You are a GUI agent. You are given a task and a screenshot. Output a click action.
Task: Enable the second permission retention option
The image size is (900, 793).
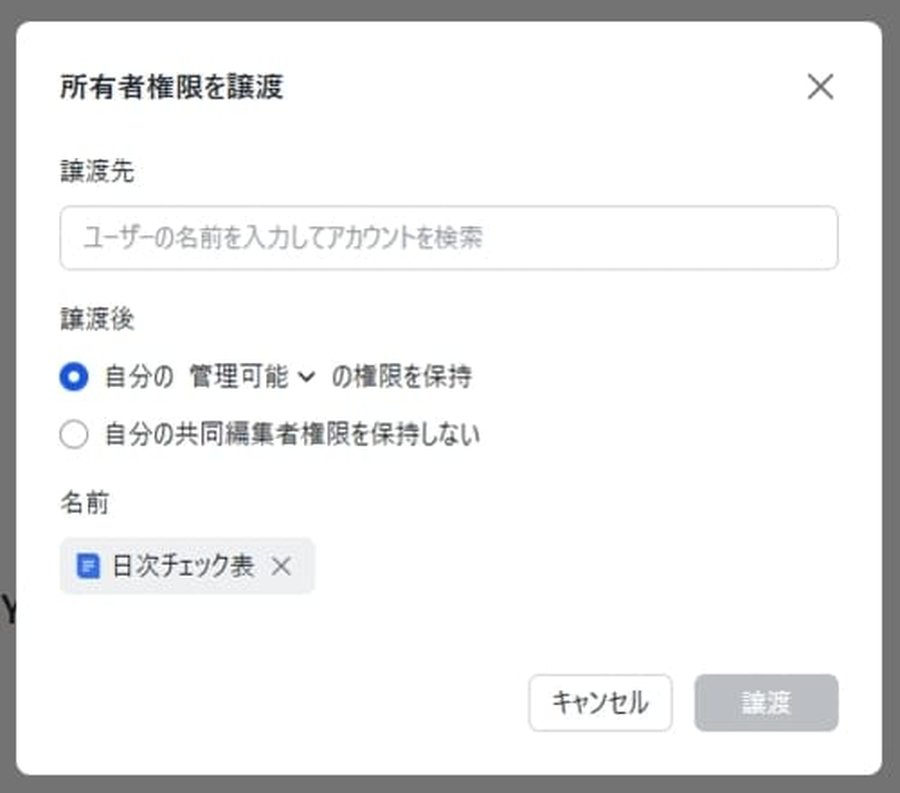73,435
